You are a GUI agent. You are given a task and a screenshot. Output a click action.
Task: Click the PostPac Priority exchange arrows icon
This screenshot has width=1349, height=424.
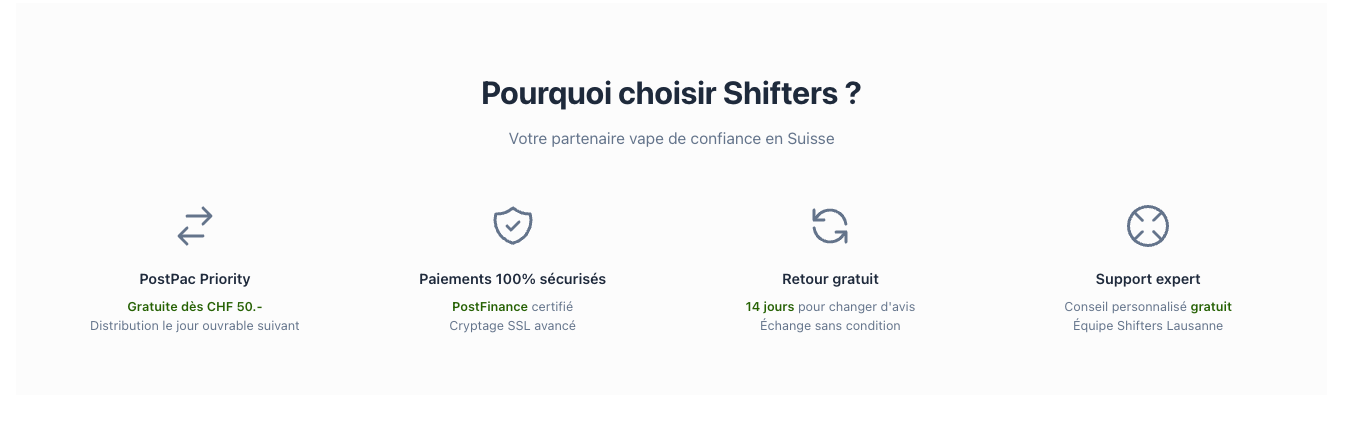195,226
